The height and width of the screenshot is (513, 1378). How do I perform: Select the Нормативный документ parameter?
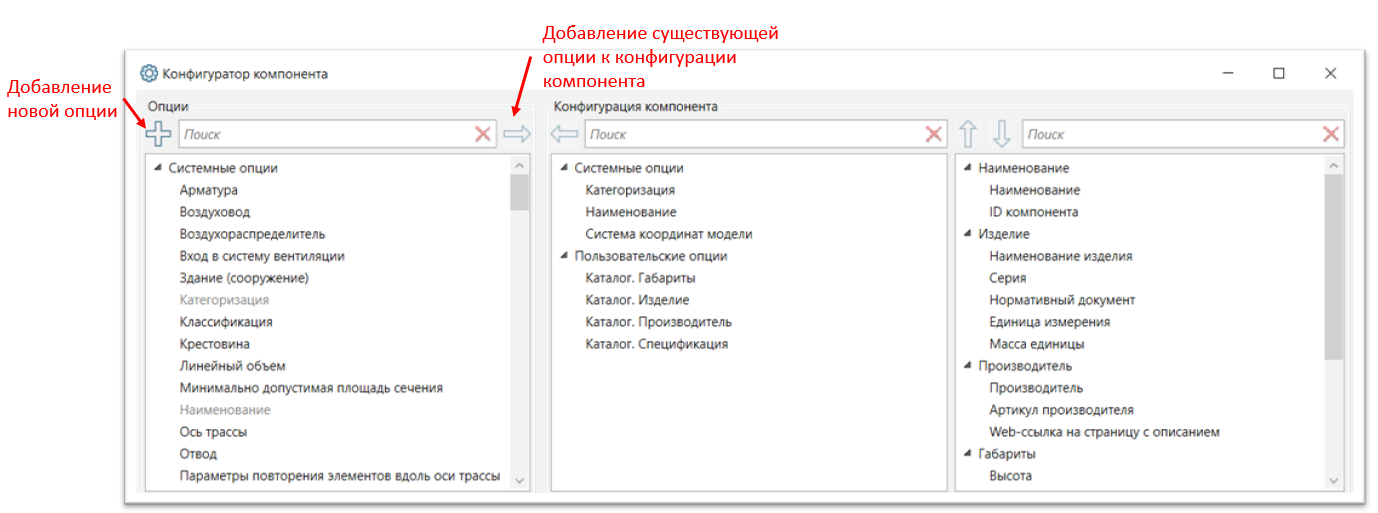pyautogui.click(x=1062, y=300)
